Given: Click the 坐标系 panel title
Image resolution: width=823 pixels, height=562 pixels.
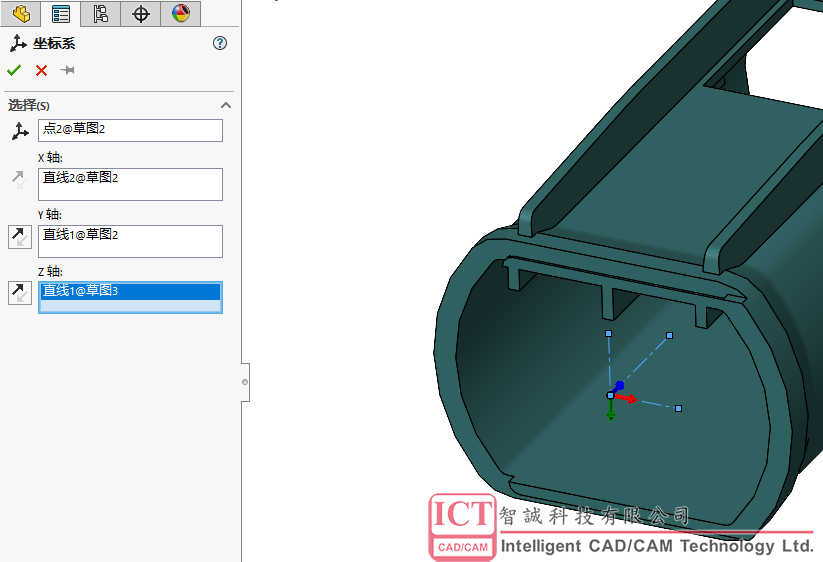Looking at the screenshot, I should tap(54, 43).
